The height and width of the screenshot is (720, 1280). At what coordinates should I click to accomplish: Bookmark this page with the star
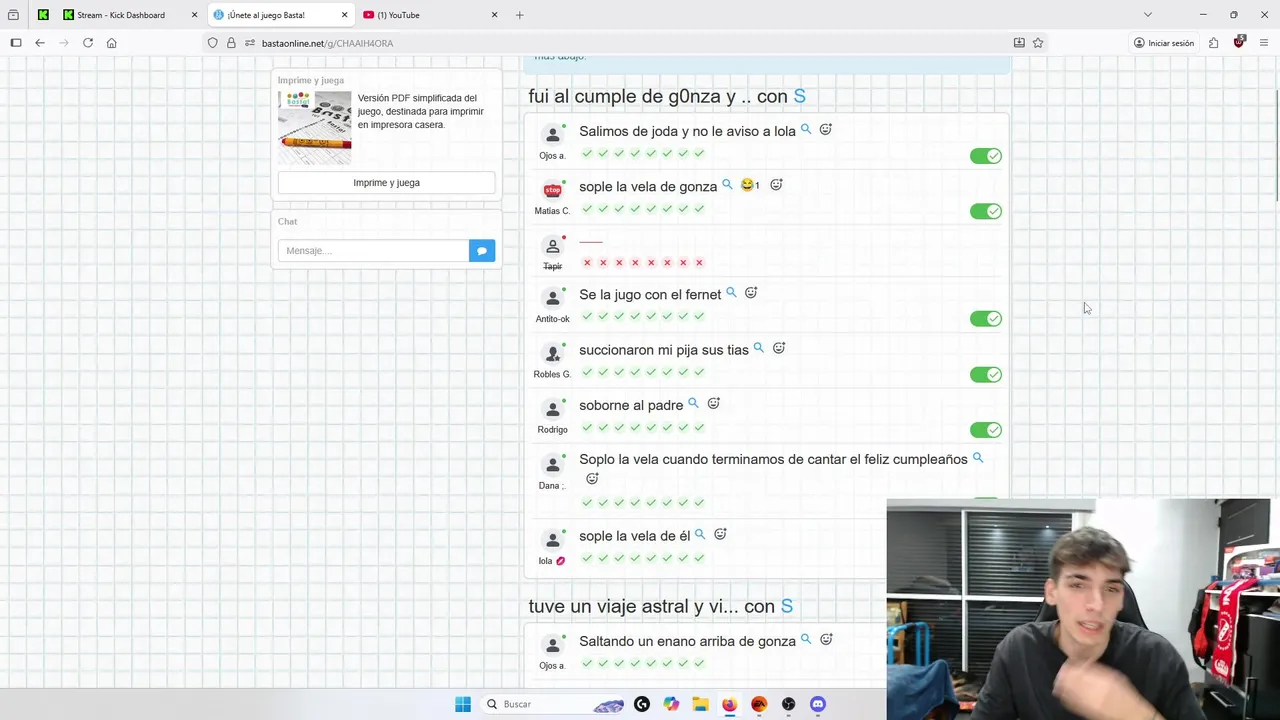click(x=1038, y=43)
